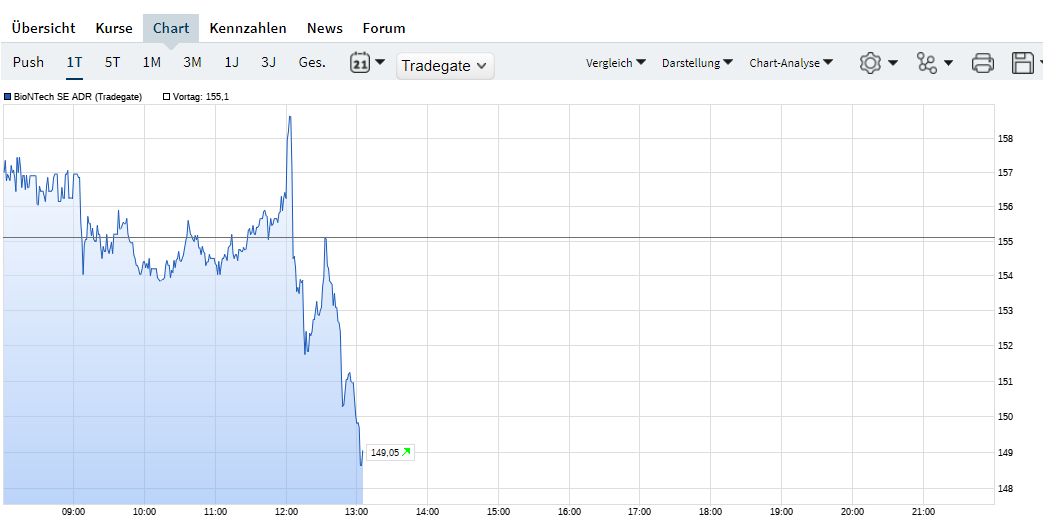
Task: Print the chart via printer icon
Action: point(982,63)
